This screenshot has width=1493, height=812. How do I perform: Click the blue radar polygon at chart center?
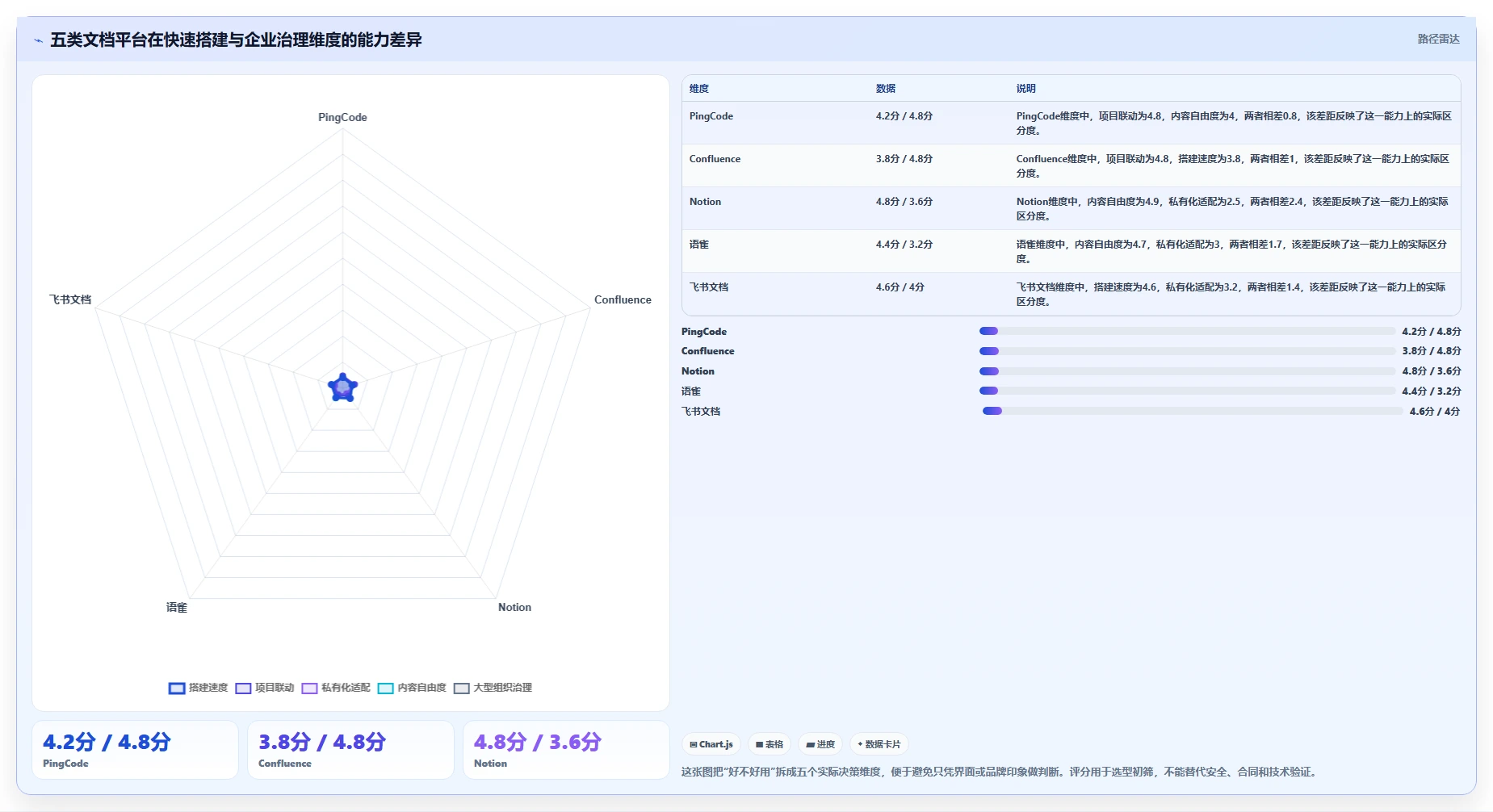click(x=342, y=388)
